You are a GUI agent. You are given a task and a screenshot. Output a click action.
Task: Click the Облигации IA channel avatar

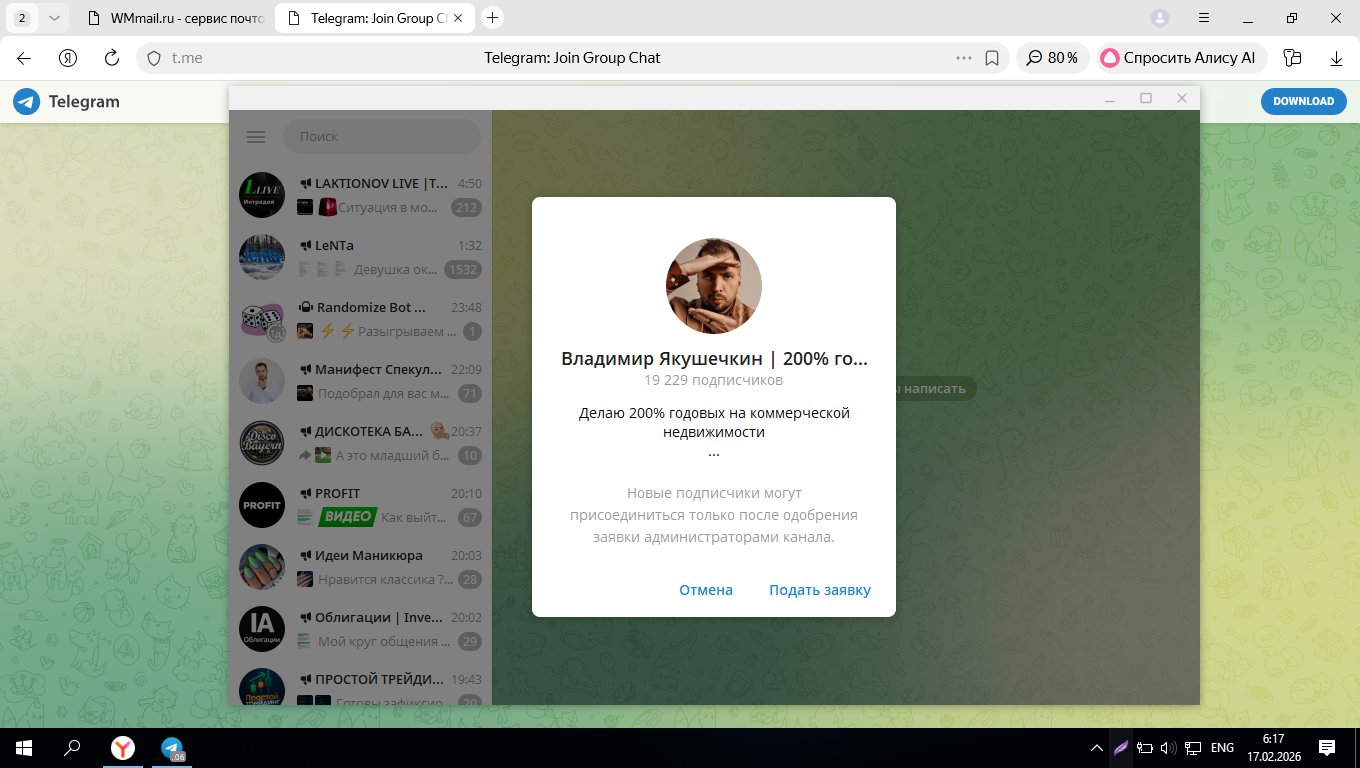pos(262,629)
